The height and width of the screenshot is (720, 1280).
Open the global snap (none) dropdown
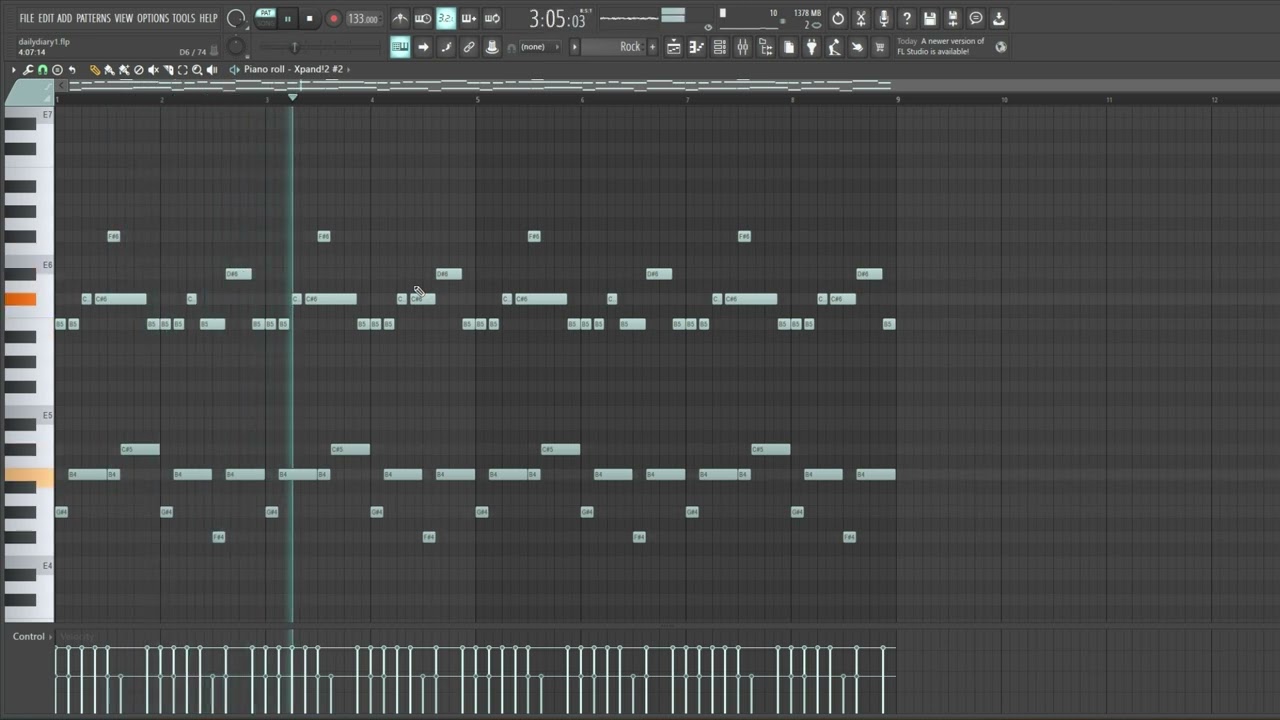538,47
